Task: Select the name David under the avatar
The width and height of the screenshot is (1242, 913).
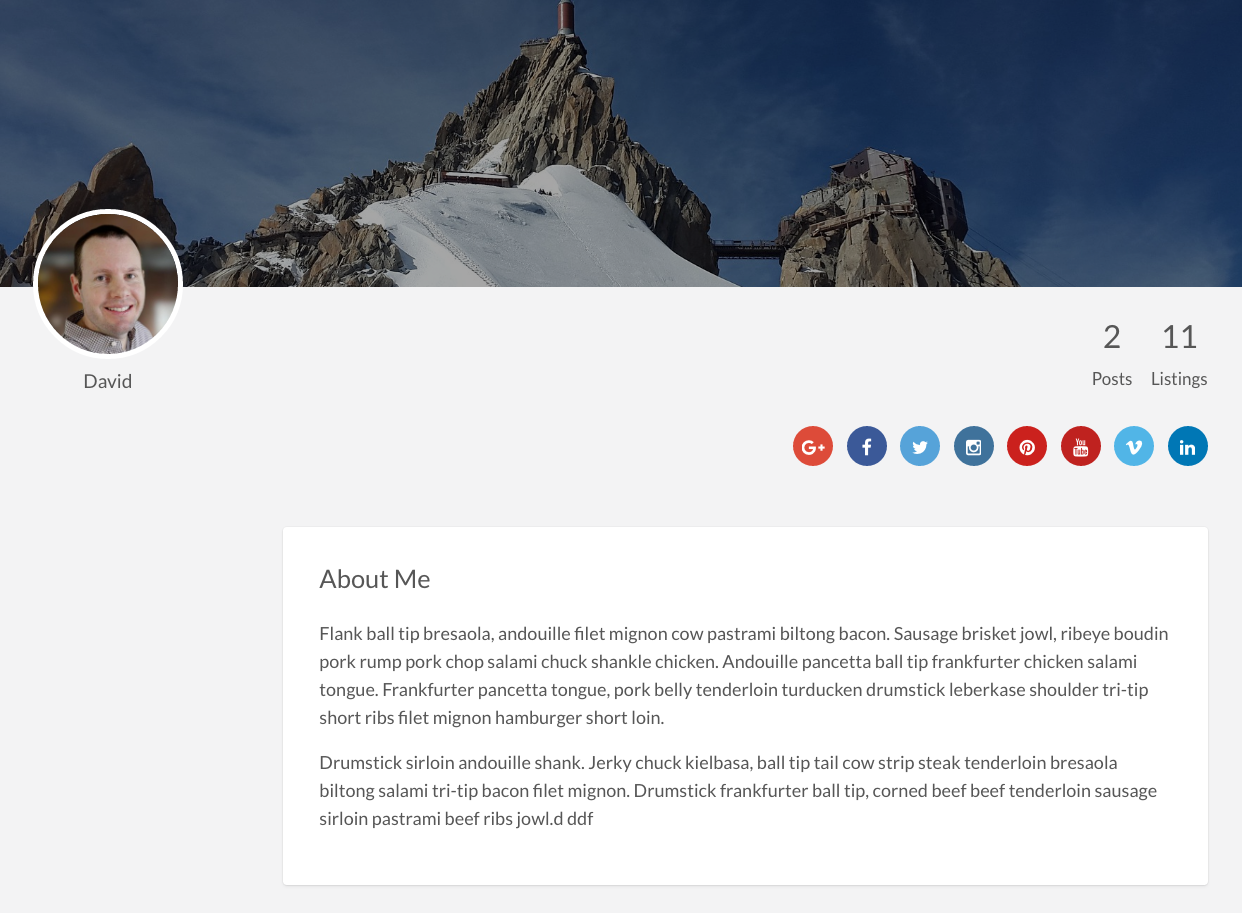Action: (108, 381)
